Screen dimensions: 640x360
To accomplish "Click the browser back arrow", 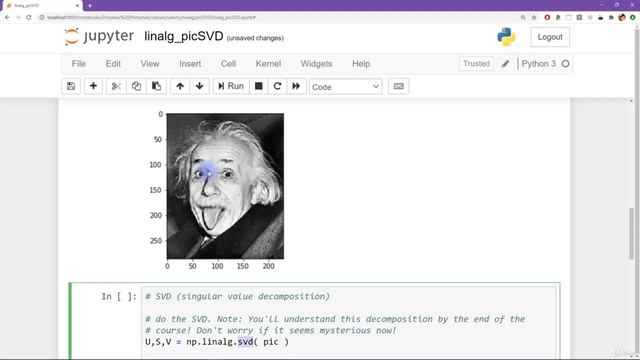I will [7, 18].
